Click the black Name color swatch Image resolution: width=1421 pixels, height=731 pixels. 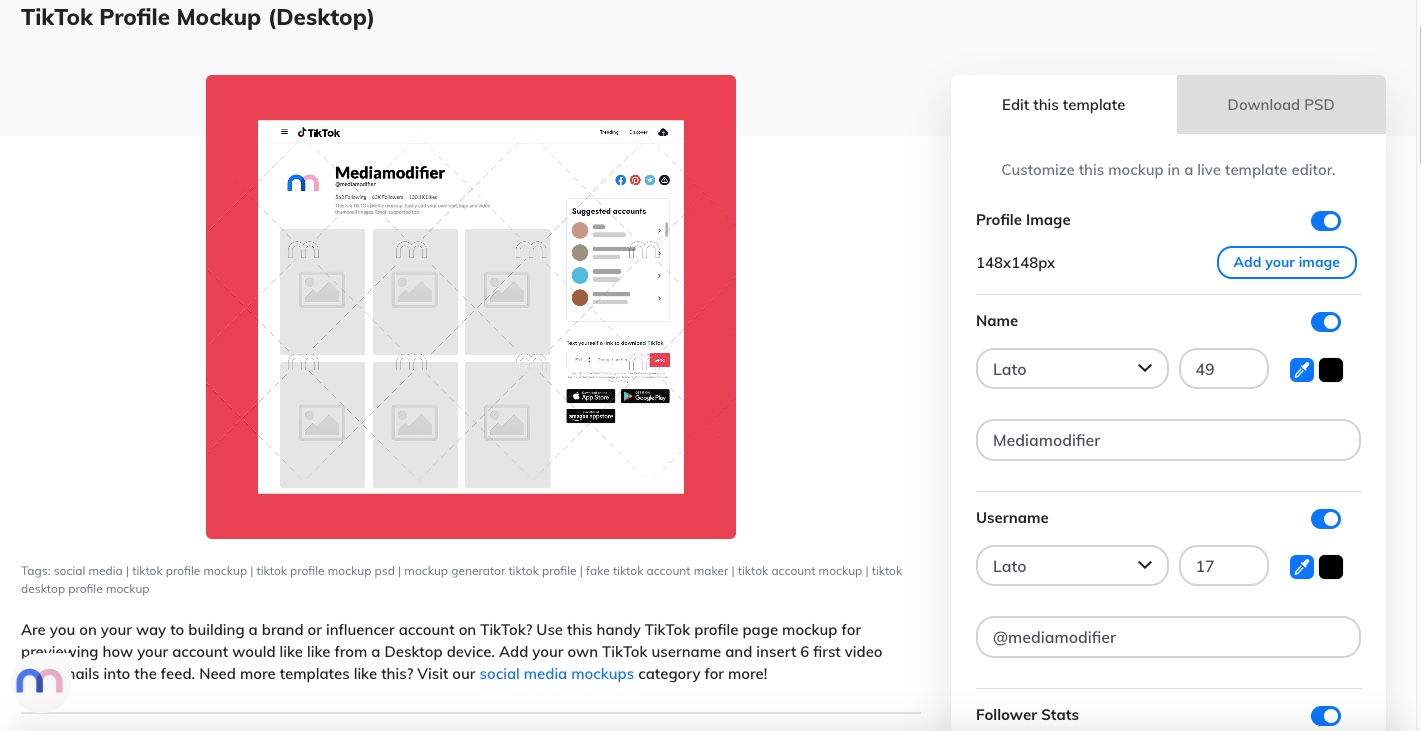point(1331,370)
